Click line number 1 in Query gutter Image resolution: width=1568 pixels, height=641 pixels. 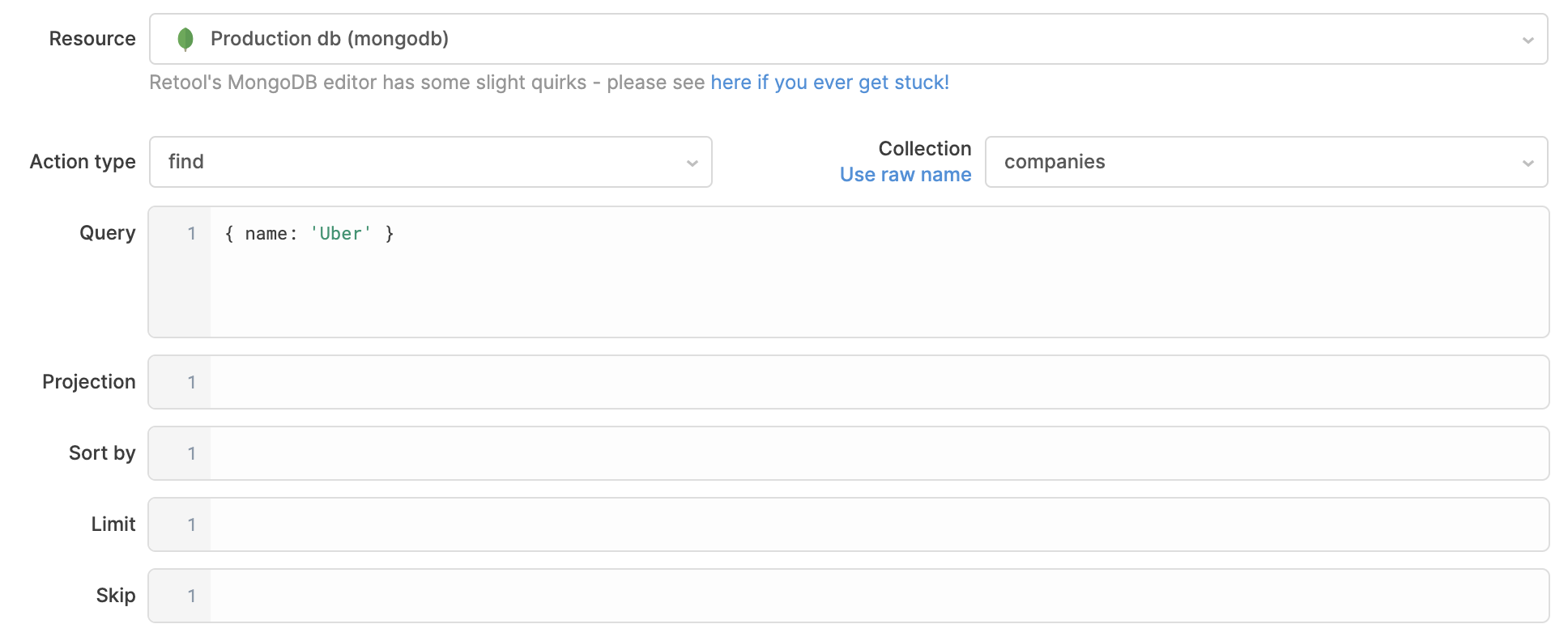tap(192, 234)
